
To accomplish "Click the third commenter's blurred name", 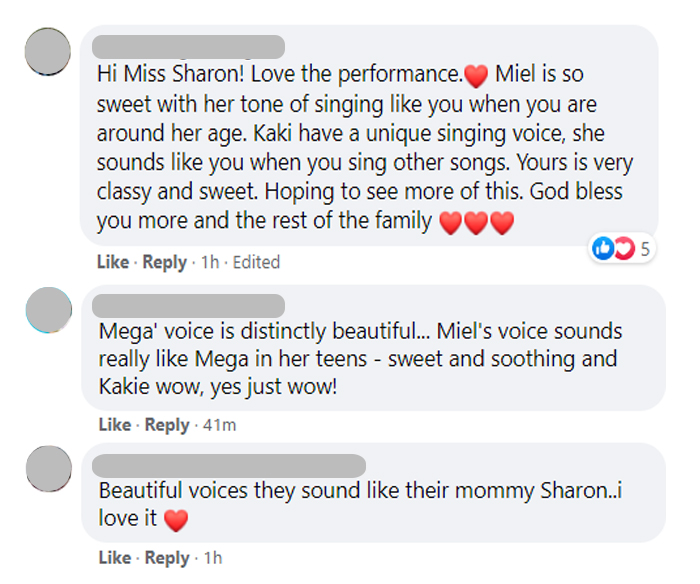I will coord(229,466).
